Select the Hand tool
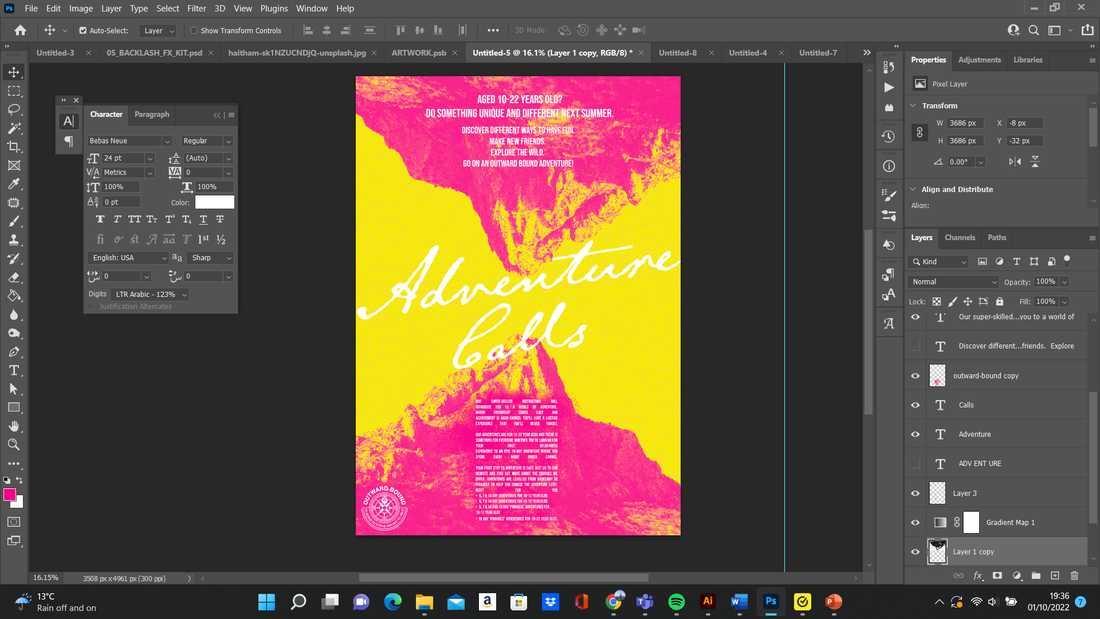Screen dimensions: 1100x619 14,426
